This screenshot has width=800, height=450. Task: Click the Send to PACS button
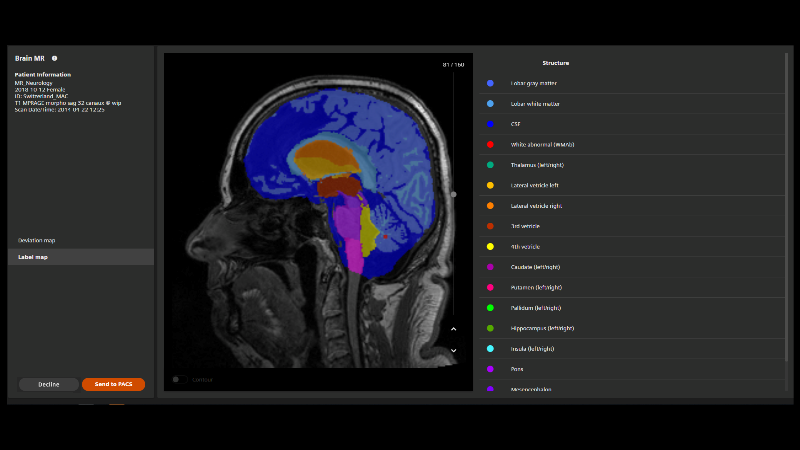point(113,384)
